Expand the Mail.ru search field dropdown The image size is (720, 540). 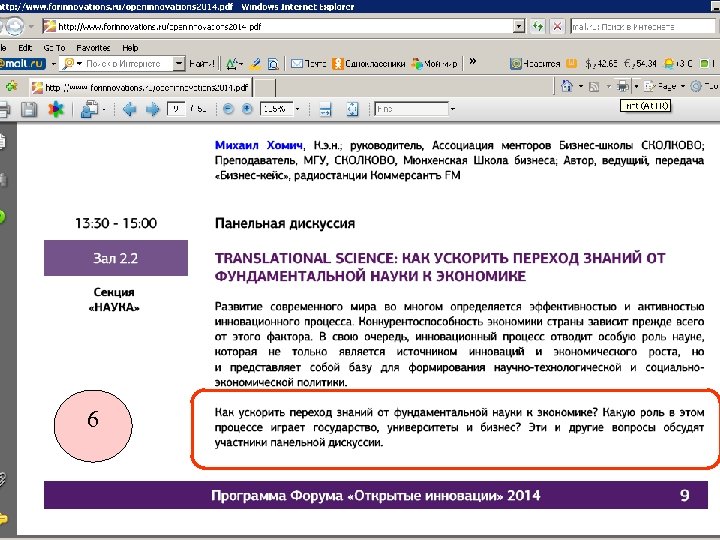click(179, 64)
